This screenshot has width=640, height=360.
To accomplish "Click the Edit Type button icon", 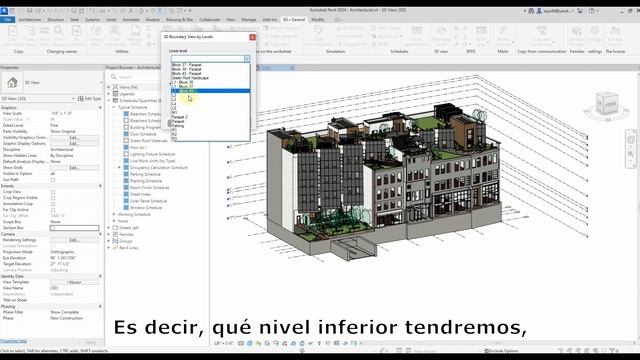I will point(81,99).
